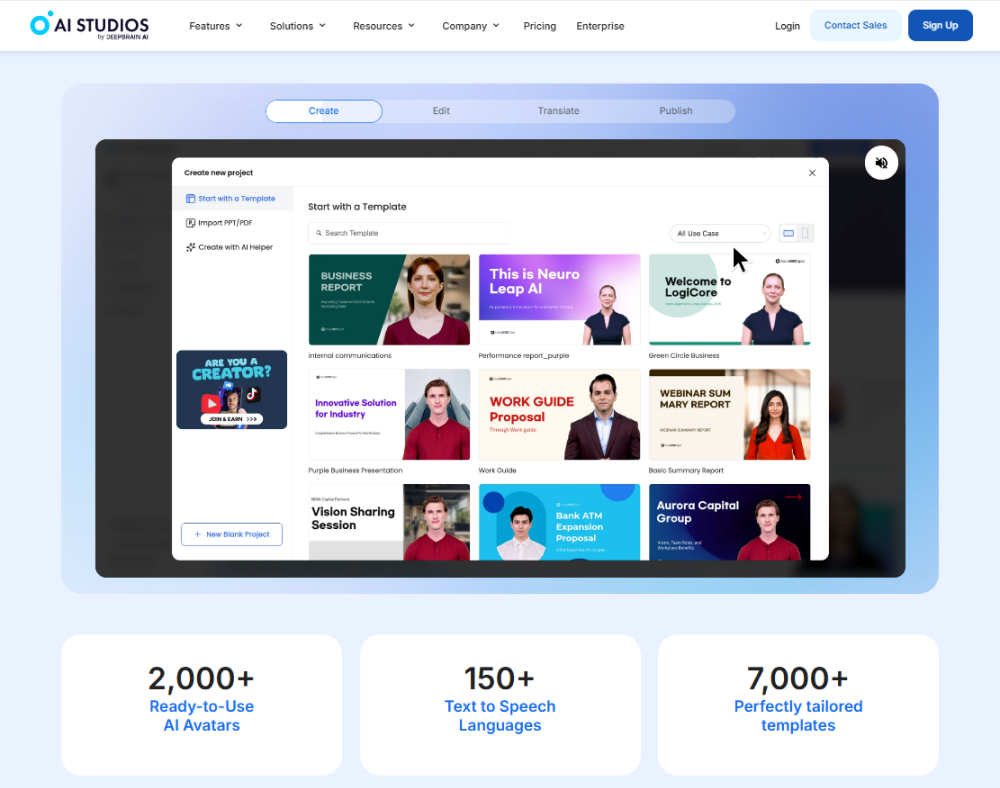
Task: Click the Purple Business Presentation caption
Action: tap(355, 471)
